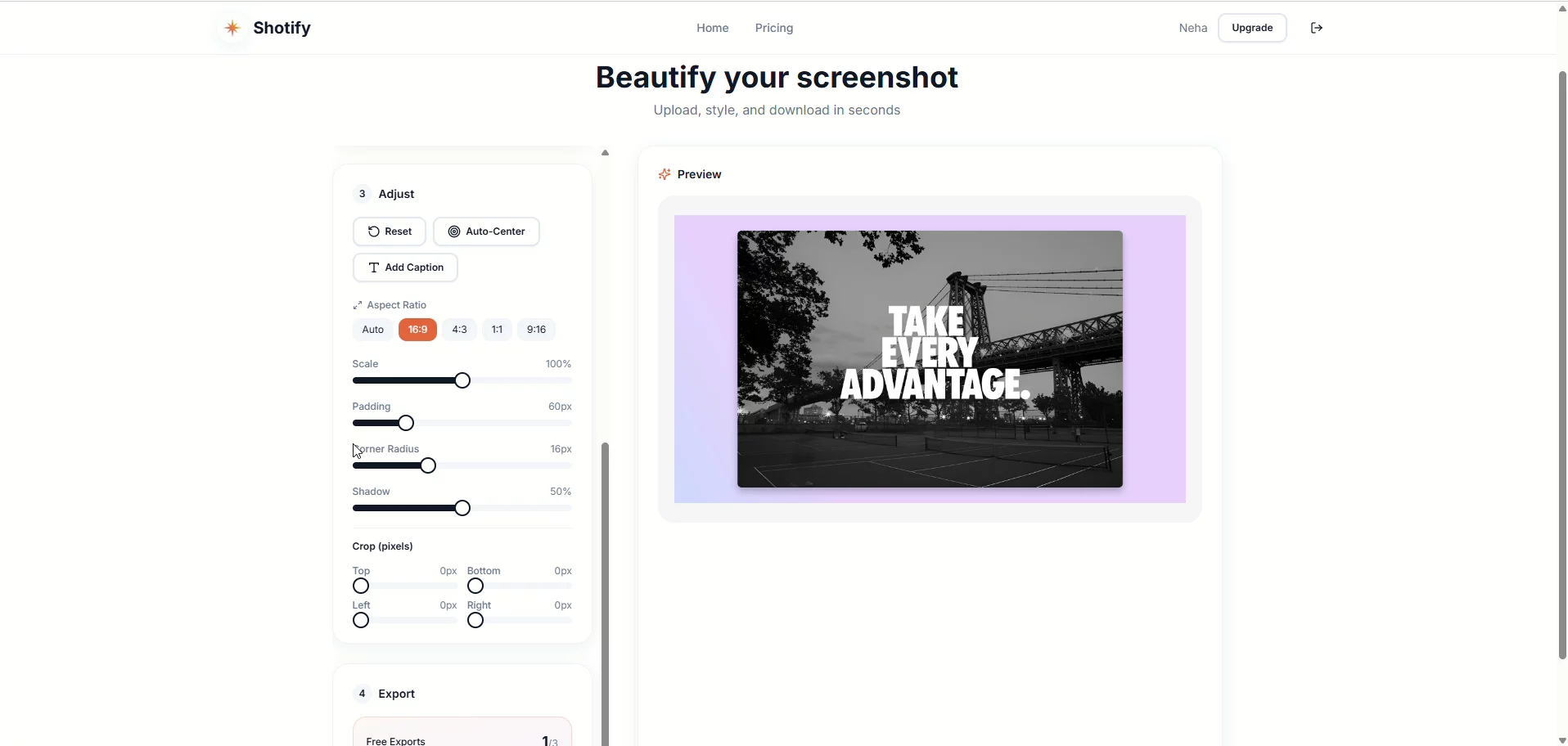Click the sparkle icon next to Preview
The width and height of the screenshot is (1568, 746).
(x=665, y=173)
